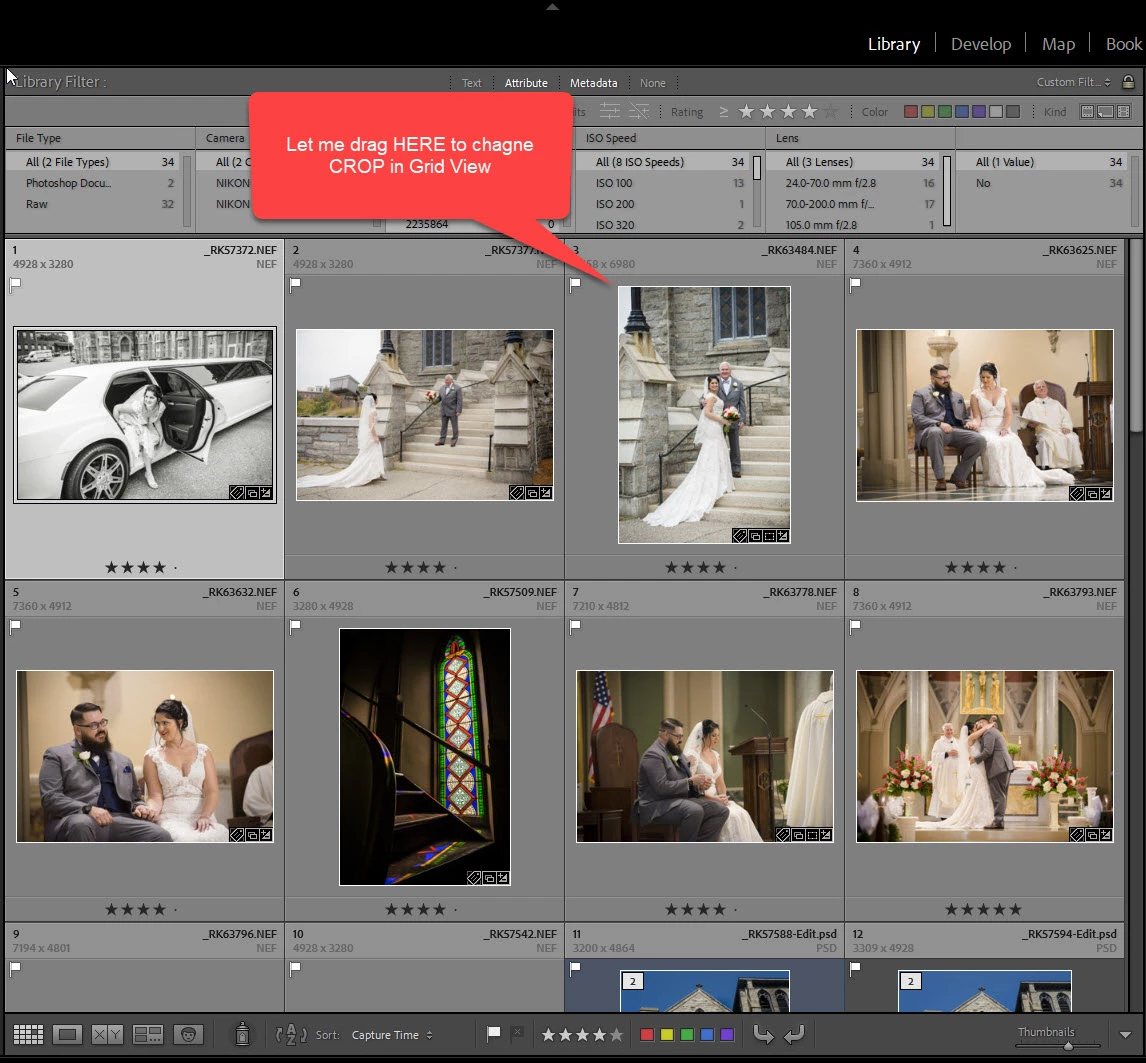1146x1063 pixels.
Task: Click keyword badge on _RK57509 thumbnail
Action: (x=474, y=877)
